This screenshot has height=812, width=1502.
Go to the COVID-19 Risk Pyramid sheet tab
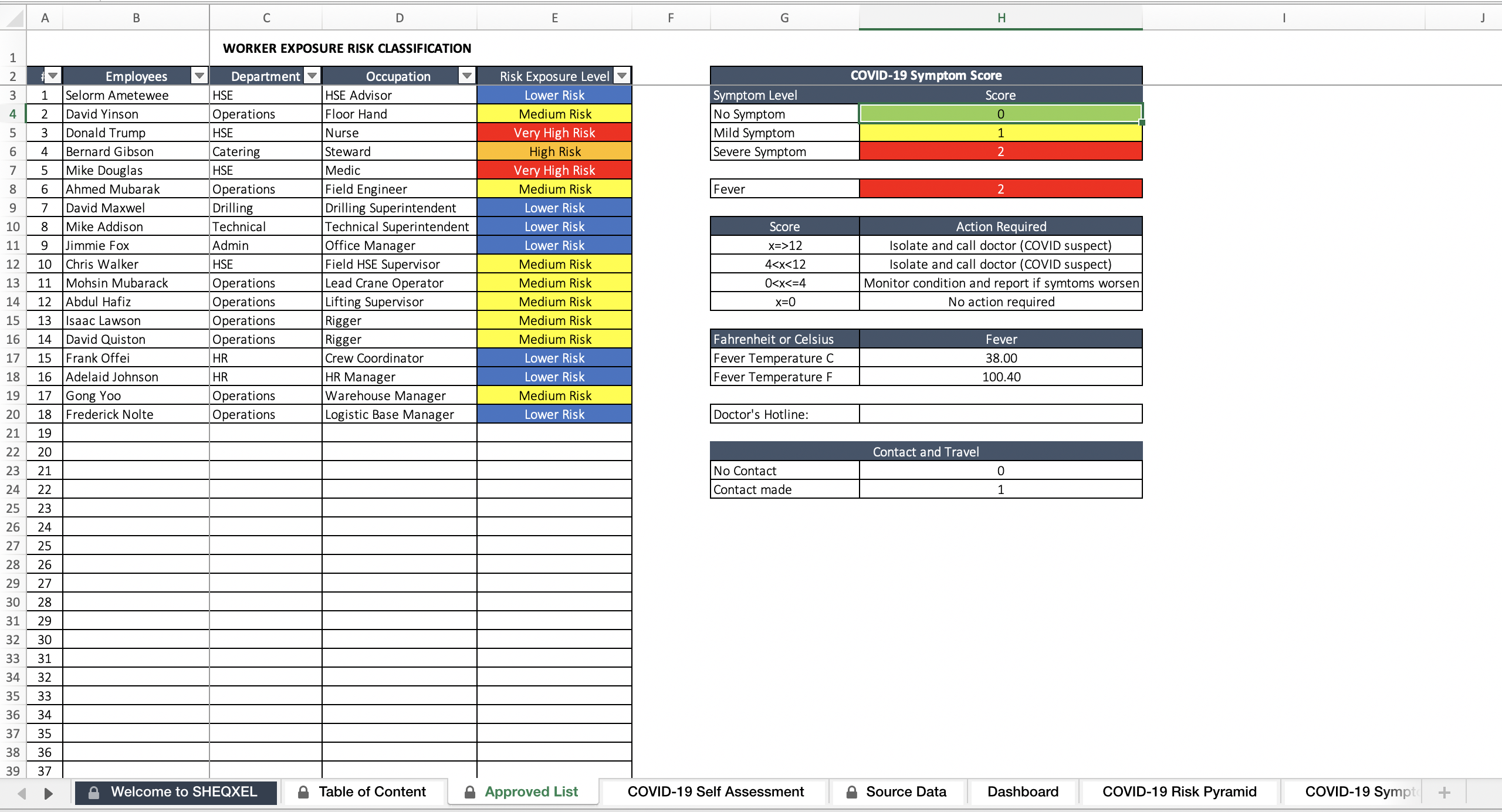tap(1179, 792)
